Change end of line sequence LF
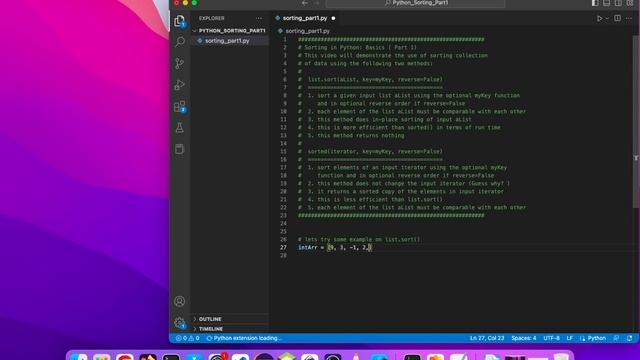Viewport: 640px width, 360px height. pos(569,338)
